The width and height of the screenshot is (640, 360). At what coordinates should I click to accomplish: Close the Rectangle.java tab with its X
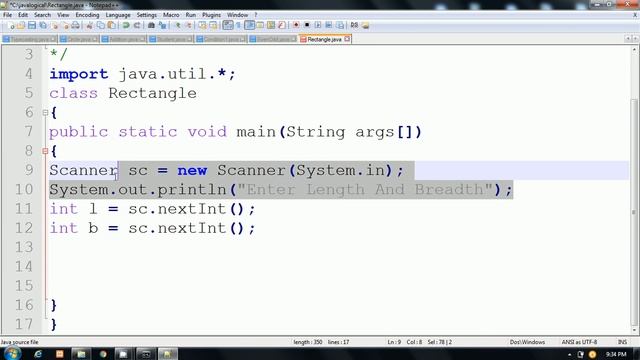[347, 39]
